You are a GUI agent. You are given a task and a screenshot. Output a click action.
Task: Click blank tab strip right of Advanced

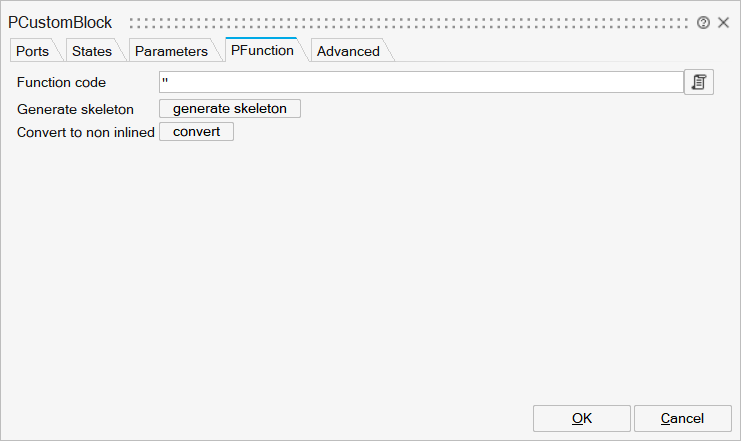pyautogui.click(x=560, y=51)
